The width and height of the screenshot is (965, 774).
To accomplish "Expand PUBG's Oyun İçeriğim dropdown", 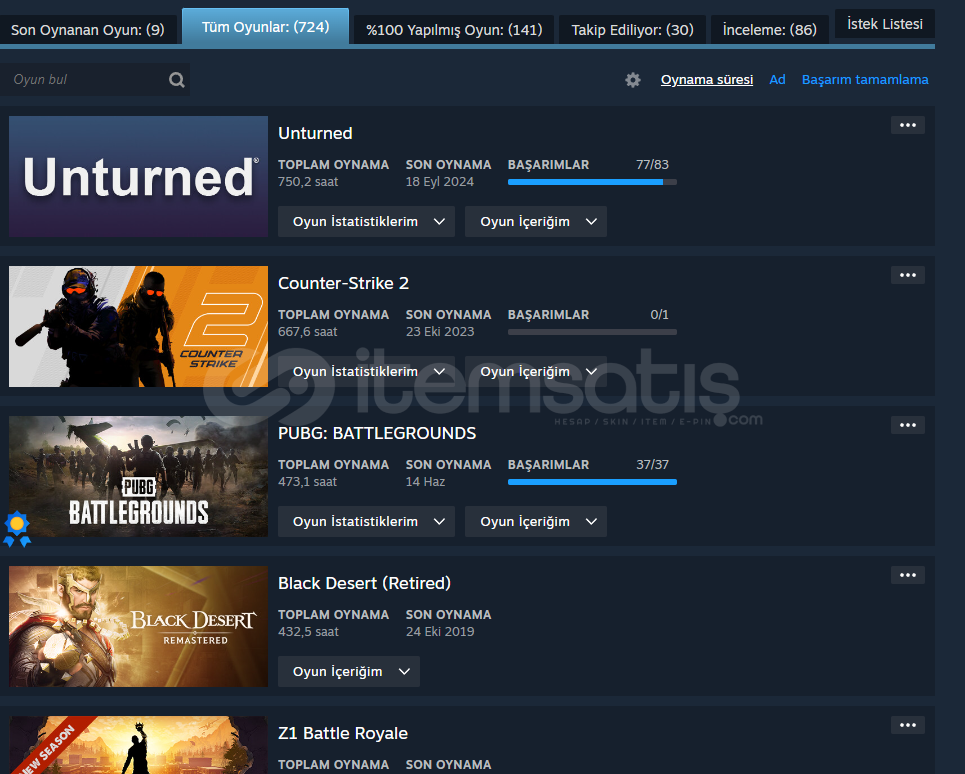I will coord(535,522).
